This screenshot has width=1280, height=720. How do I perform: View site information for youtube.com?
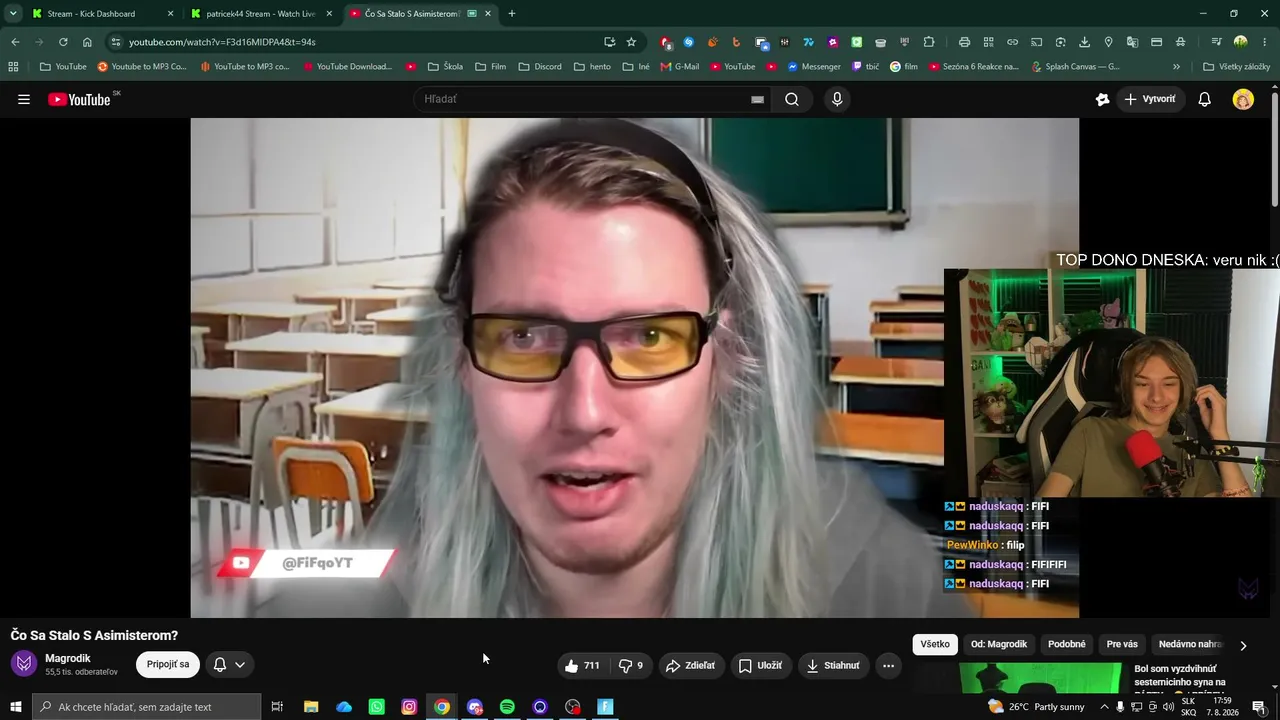coord(116,42)
